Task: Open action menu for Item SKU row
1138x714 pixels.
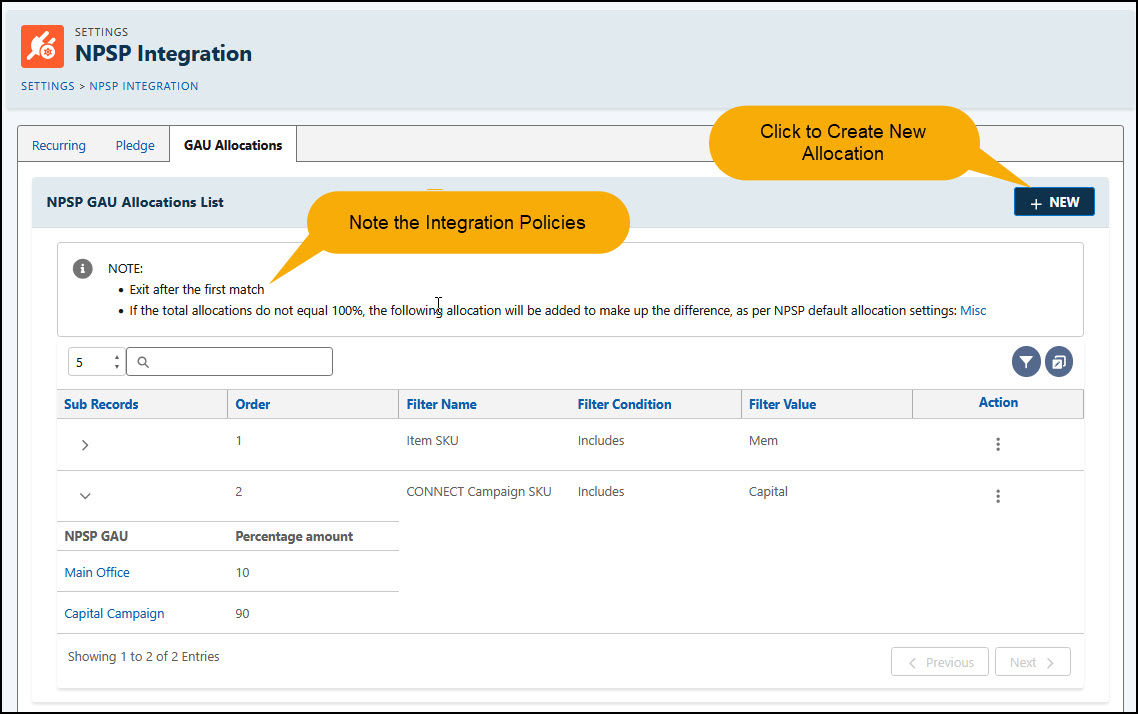Action: 998,444
